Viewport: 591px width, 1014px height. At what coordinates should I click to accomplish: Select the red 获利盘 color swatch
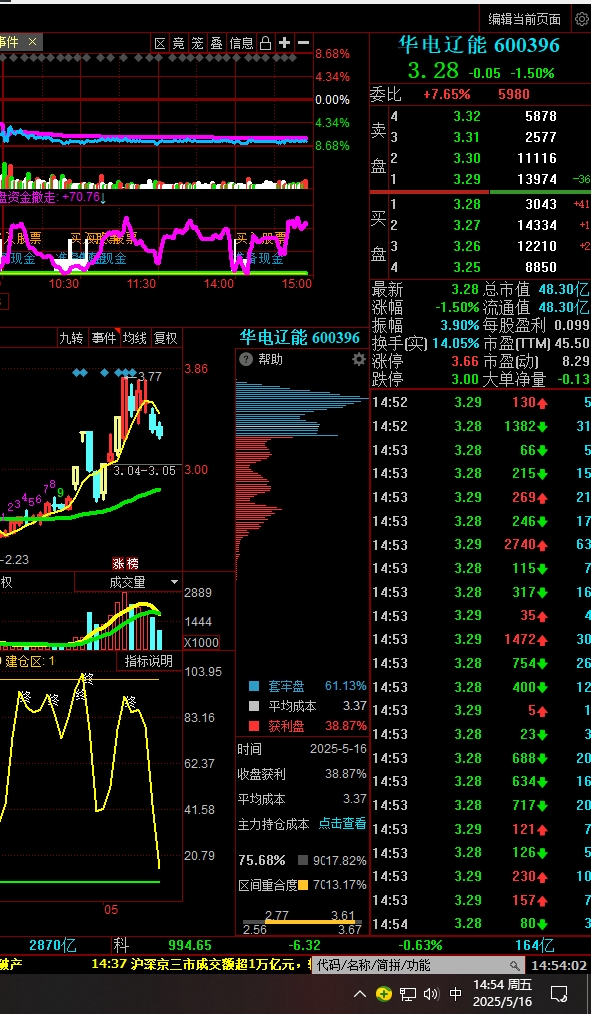click(254, 726)
